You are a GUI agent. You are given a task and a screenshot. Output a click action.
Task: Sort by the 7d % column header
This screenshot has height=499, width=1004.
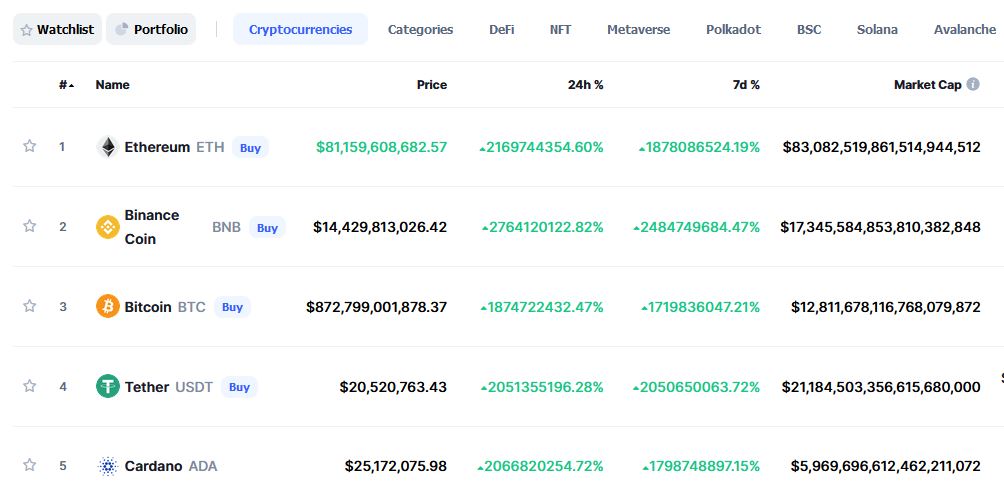[x=747, y=85]
